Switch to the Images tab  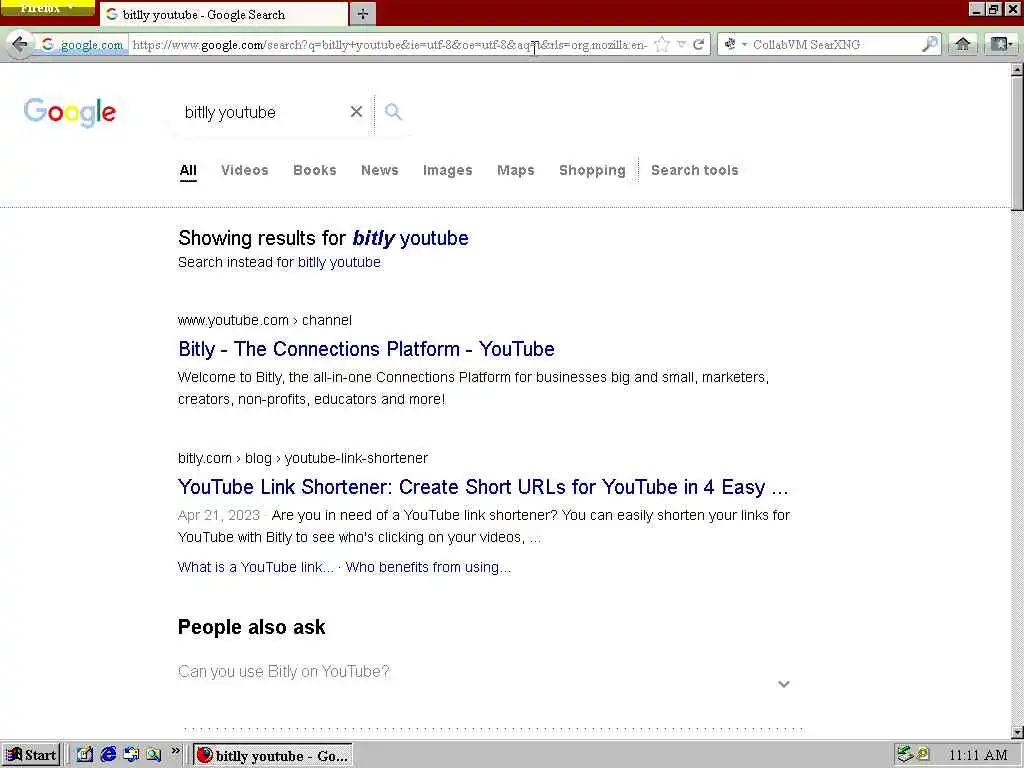tap(447, 170)
